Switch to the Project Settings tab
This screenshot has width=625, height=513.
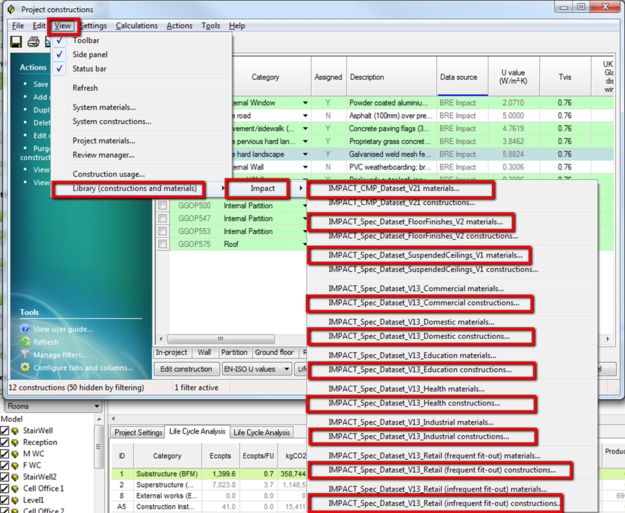pyautogui.click(x=138, y=433)
